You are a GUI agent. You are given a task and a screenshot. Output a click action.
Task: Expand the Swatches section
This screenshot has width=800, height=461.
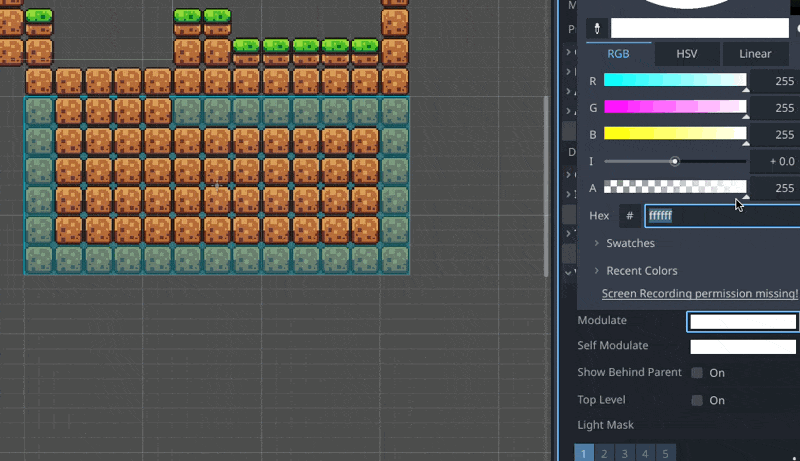pos(630,243)
